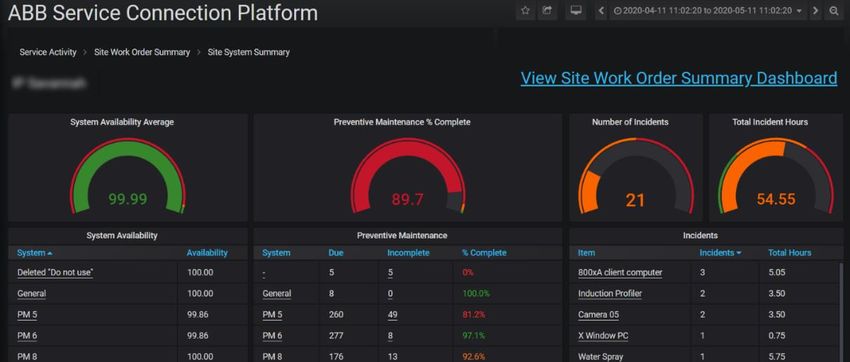Open Preventive Maintenance table panel title
This screenshot has width=850, height=362.
[x=402, y=236]
